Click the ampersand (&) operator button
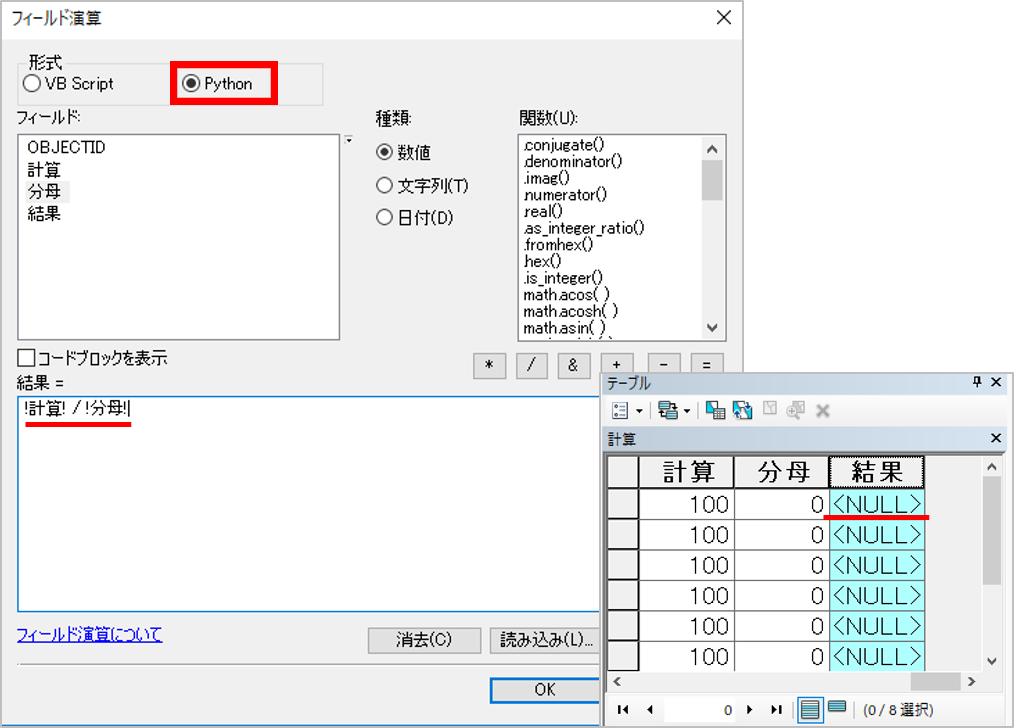This screenshot has height=728, width=1014. pyautogui.click(x=573, y=365)
